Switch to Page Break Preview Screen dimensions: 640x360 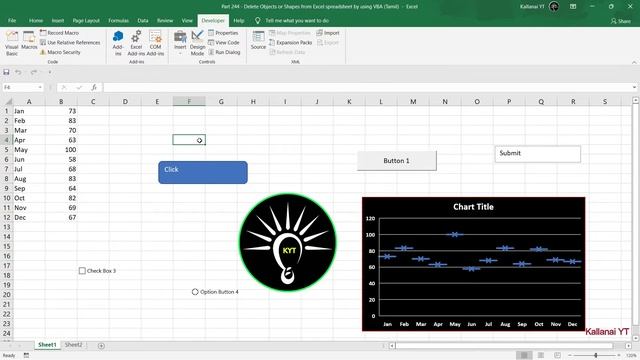pyautogui.click(x=557, y=355)
